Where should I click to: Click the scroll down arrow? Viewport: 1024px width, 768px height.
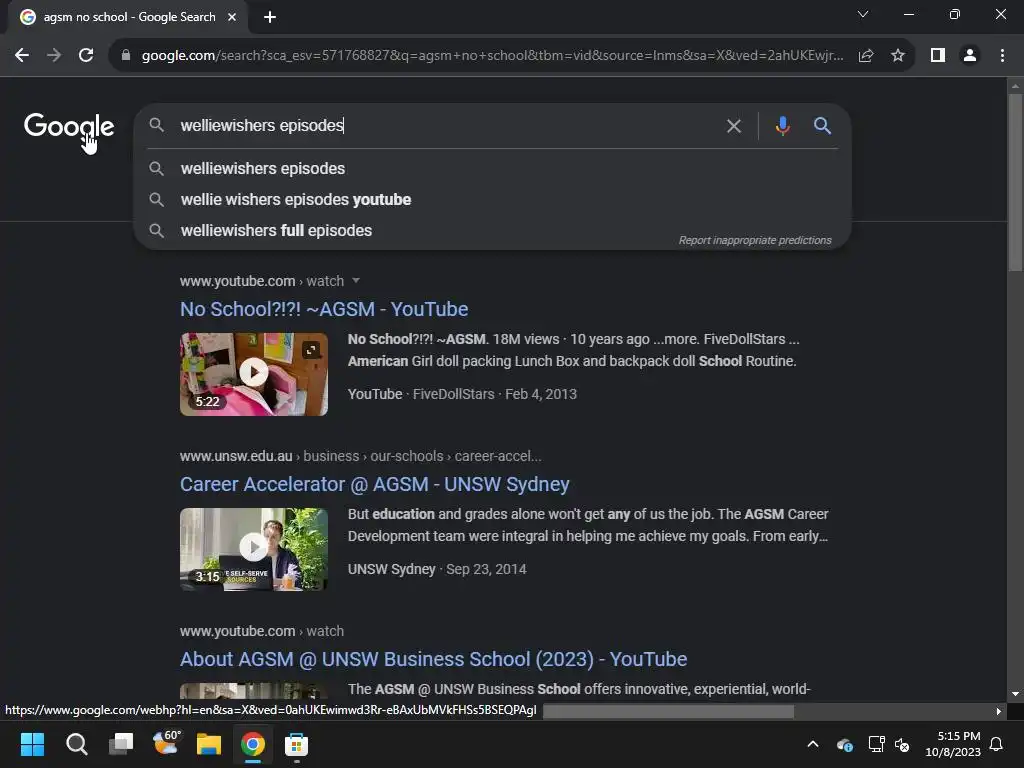(x=1015, y=694)
